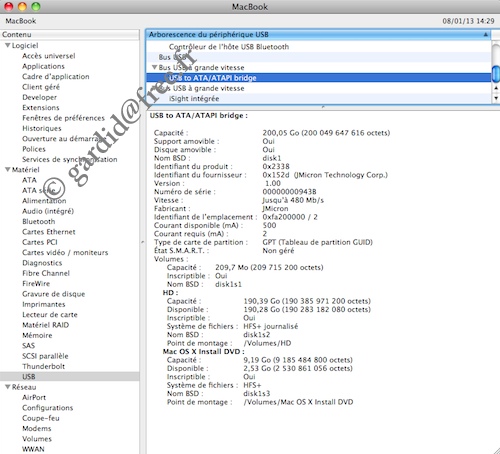This screenshot has height=454, width=500.
Task: Open FireWire in the sidebar
Action: 36,283
